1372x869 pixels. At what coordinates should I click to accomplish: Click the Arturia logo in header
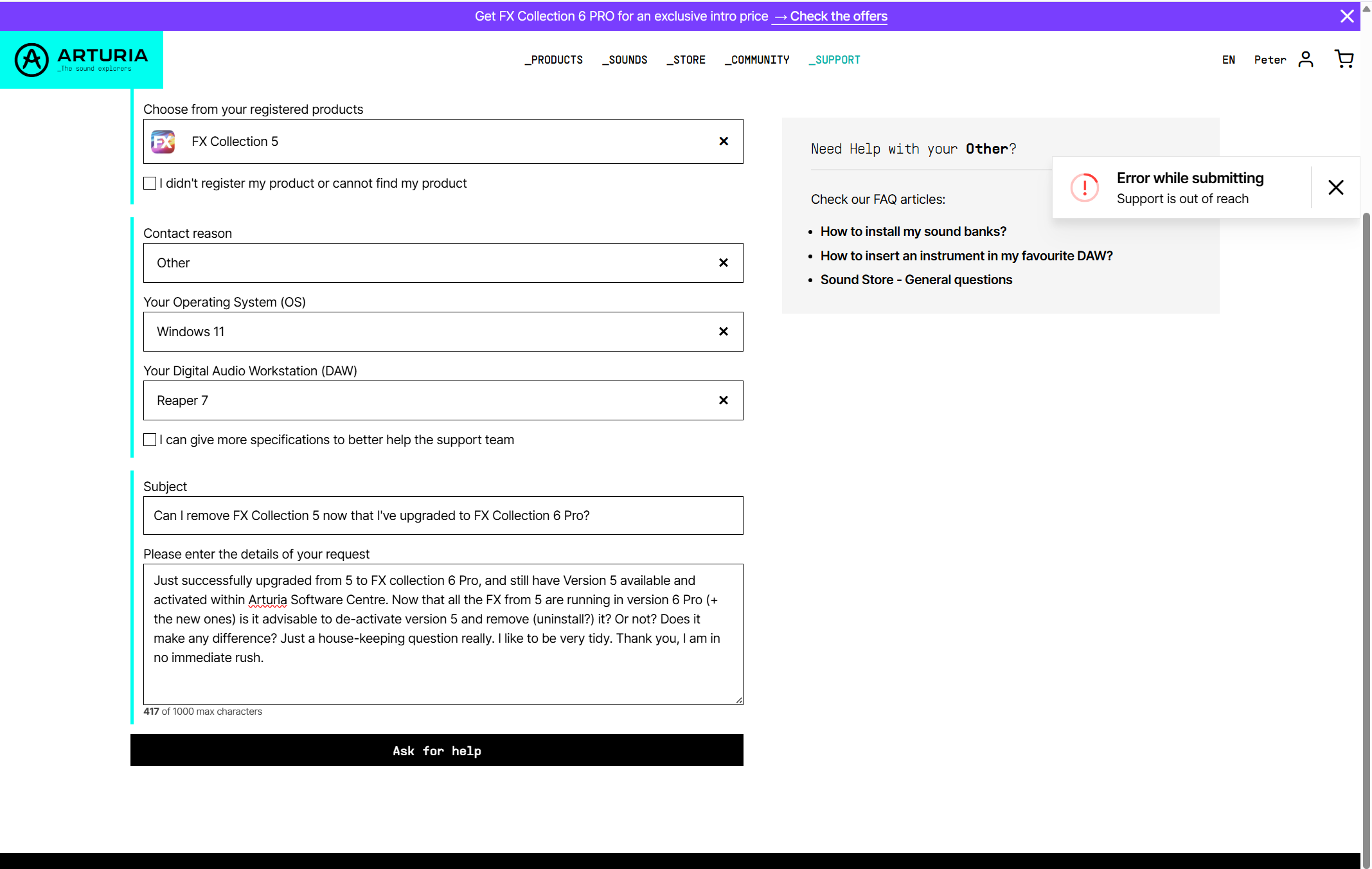click(82, 60)
